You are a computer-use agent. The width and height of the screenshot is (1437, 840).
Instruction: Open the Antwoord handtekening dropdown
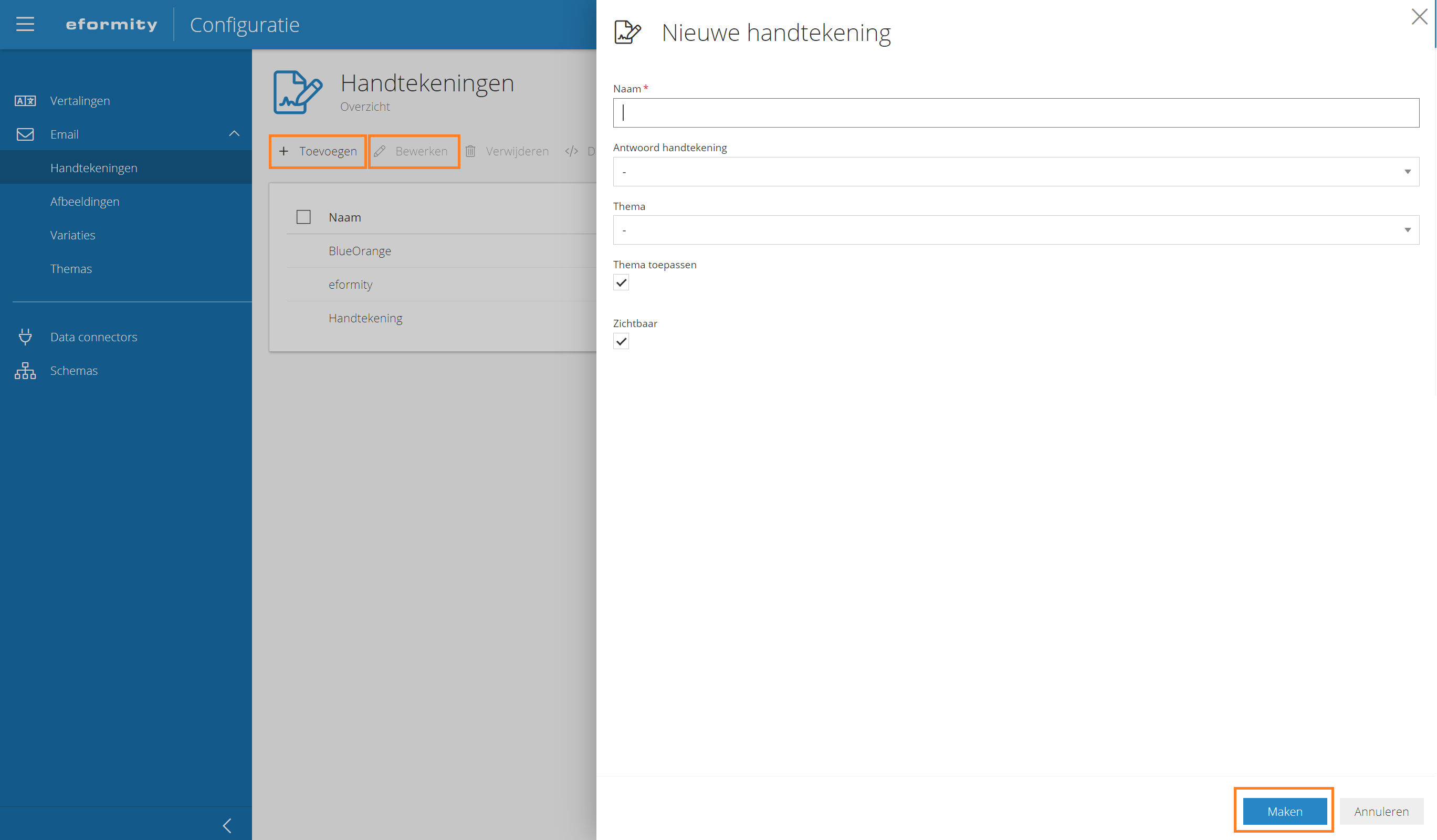[x=1015, y=172]
